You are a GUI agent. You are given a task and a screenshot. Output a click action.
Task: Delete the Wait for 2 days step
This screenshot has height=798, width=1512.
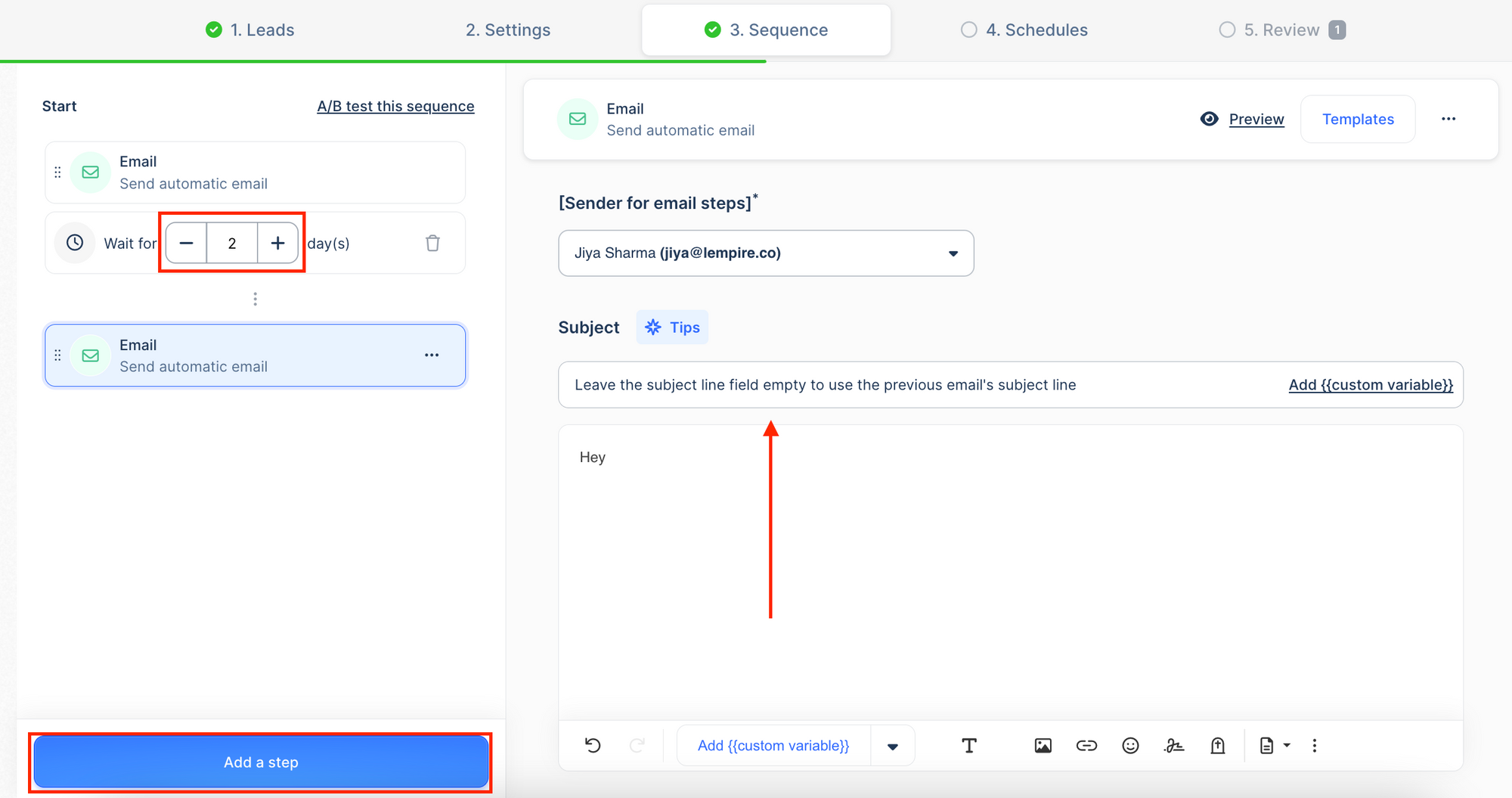point(432,243)
